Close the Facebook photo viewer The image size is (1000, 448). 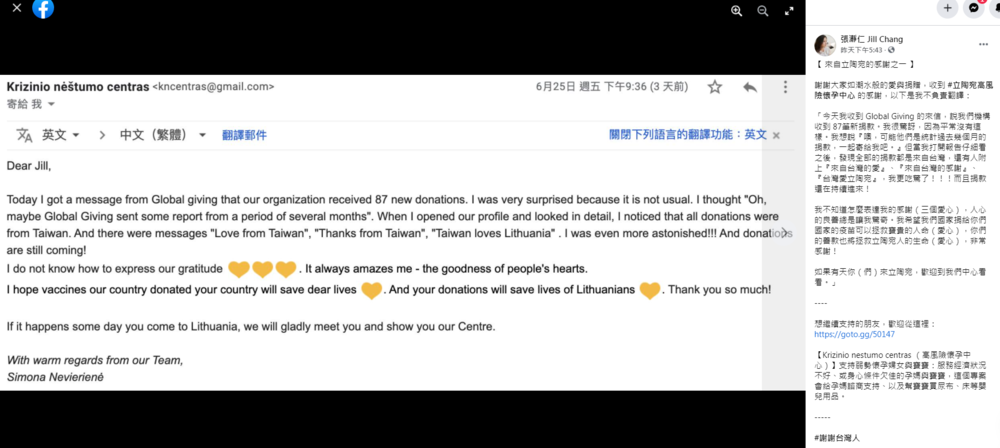pyautogui.click(x=16, y=9)
